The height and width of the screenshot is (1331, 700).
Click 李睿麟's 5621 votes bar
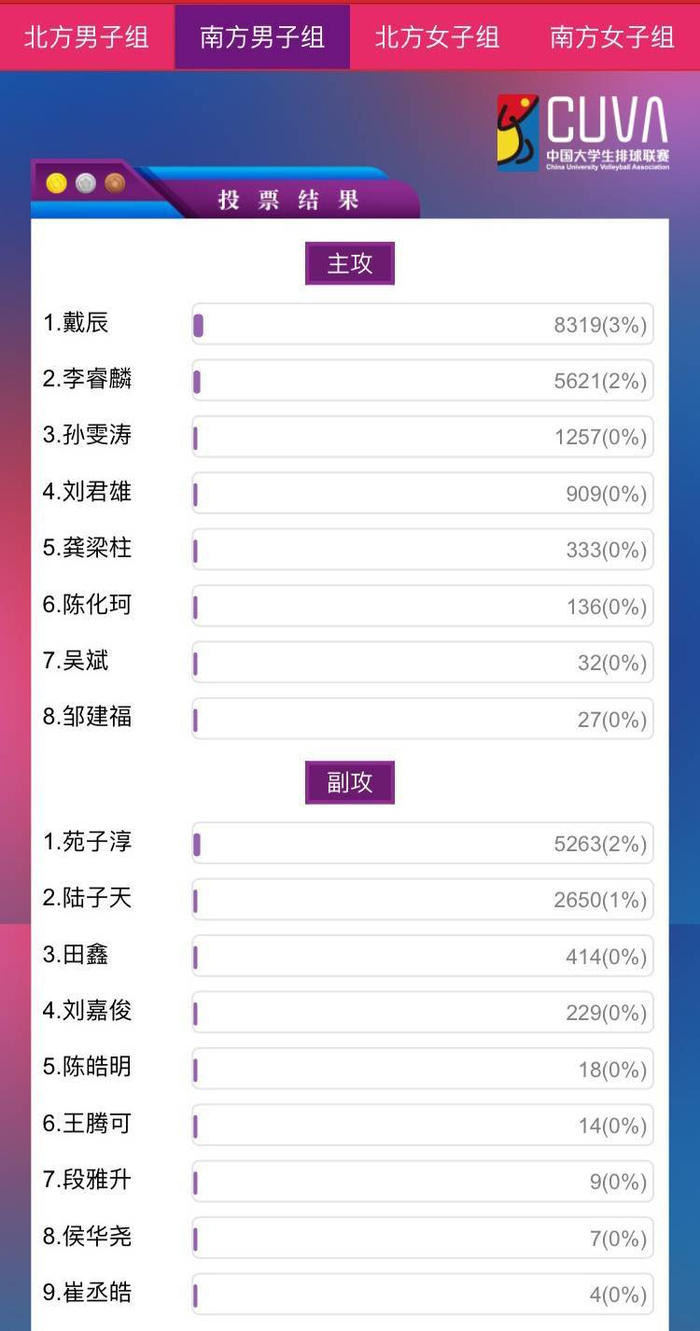click(x=422, y=381)
